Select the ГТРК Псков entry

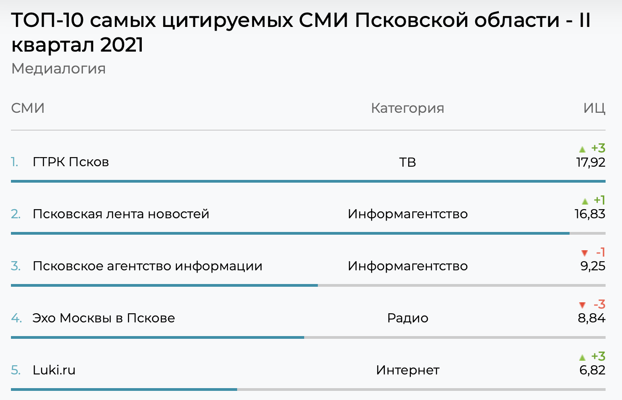coord(71,162)
